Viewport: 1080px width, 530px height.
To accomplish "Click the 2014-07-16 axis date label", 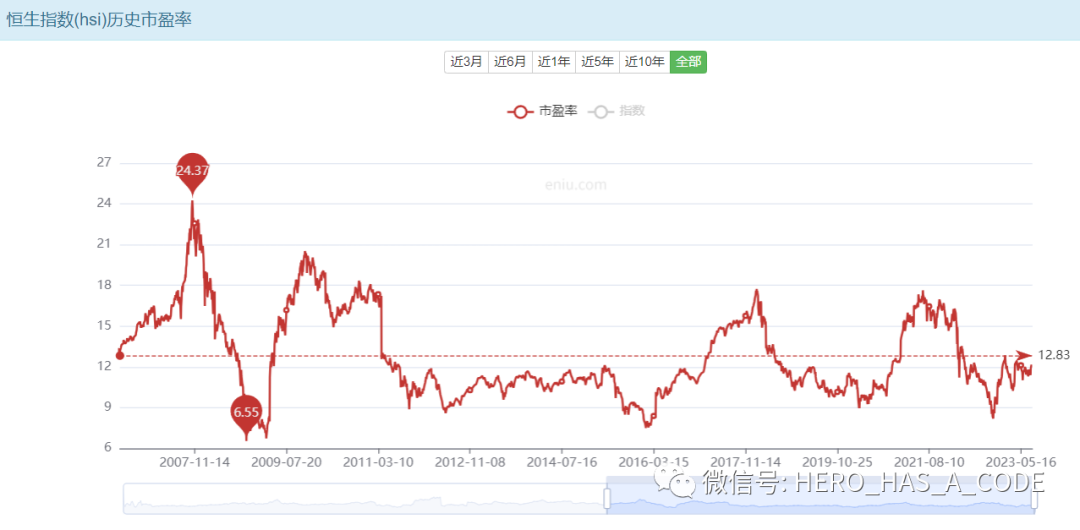I will pos(561,462).
